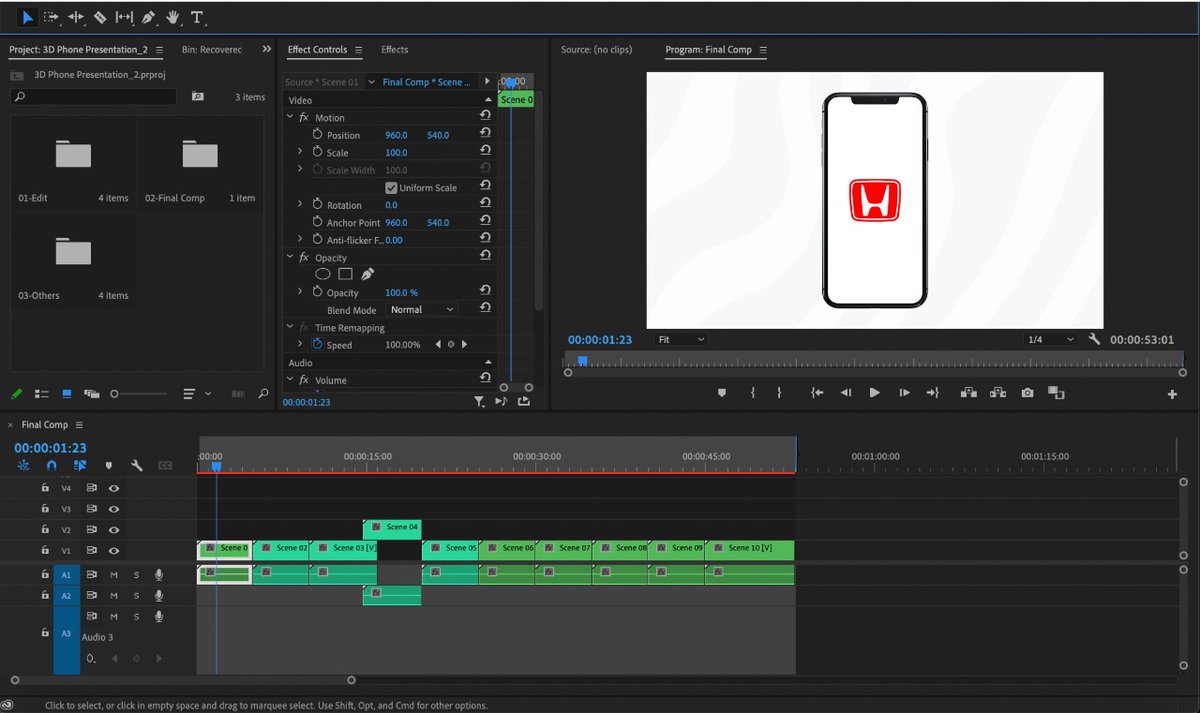Mute audio track A1

[114, 575]
